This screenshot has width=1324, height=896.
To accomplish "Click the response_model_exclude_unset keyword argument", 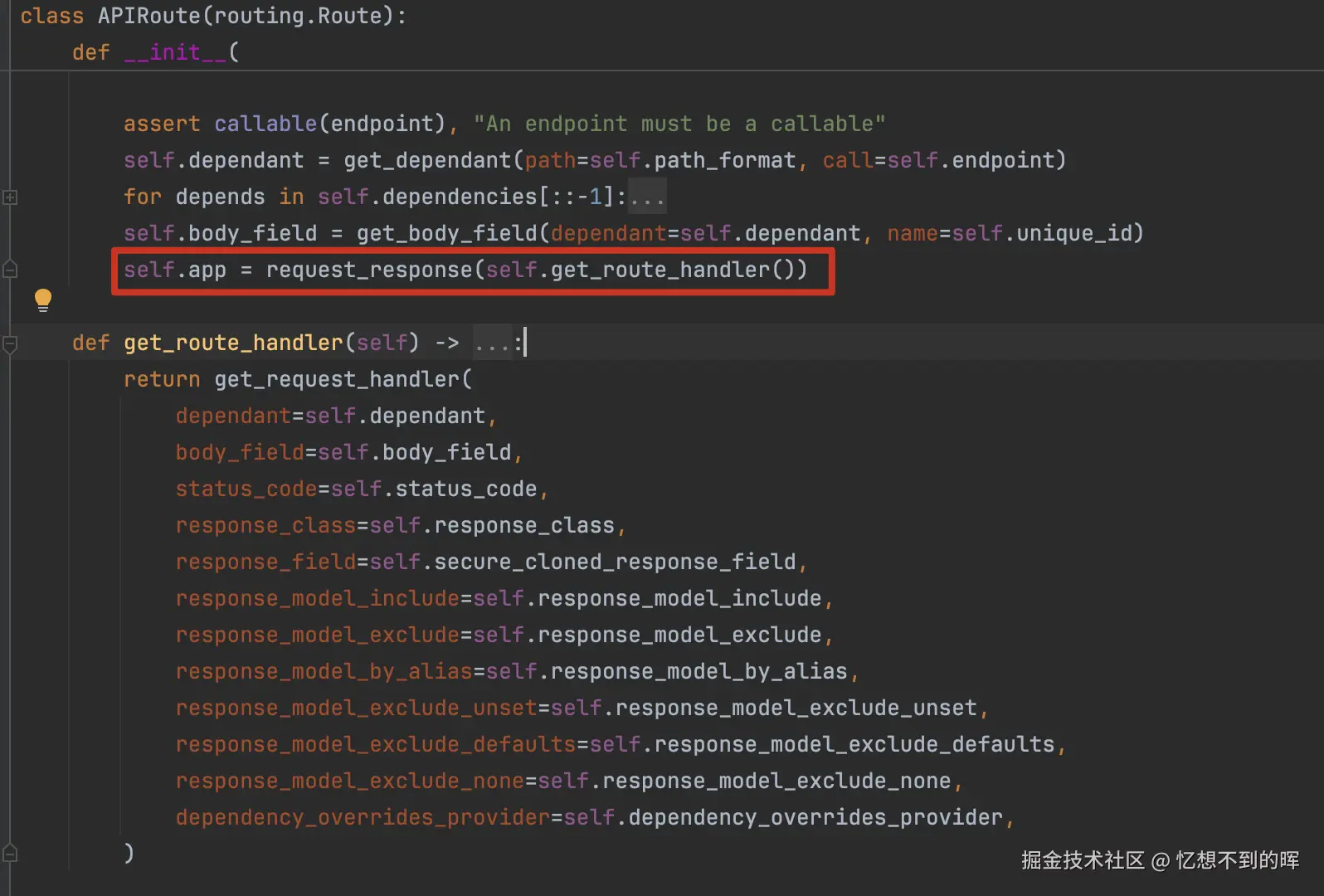I will [x=356, y=708].
